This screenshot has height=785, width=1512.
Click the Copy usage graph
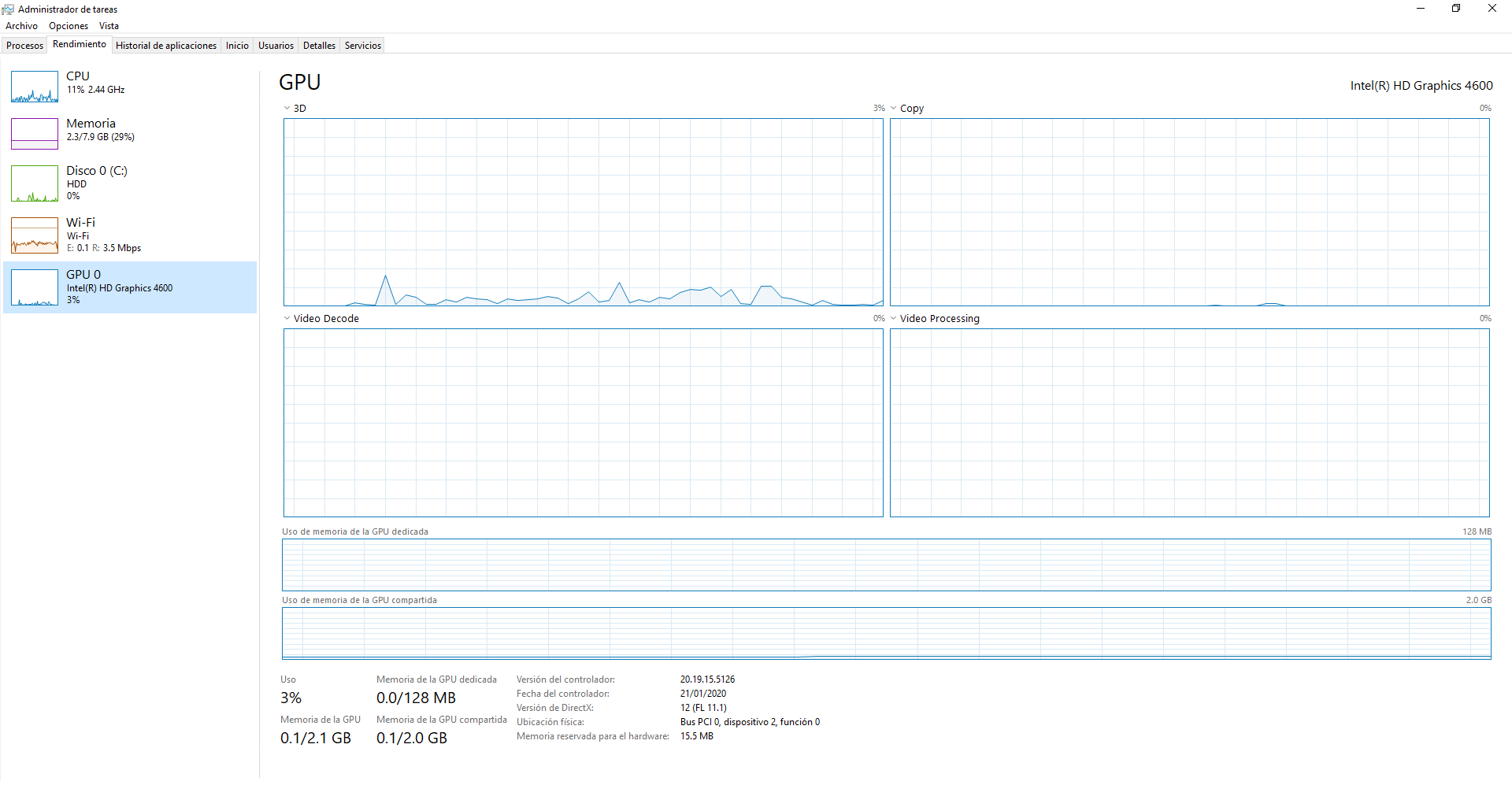click(x=1190, y=213)
